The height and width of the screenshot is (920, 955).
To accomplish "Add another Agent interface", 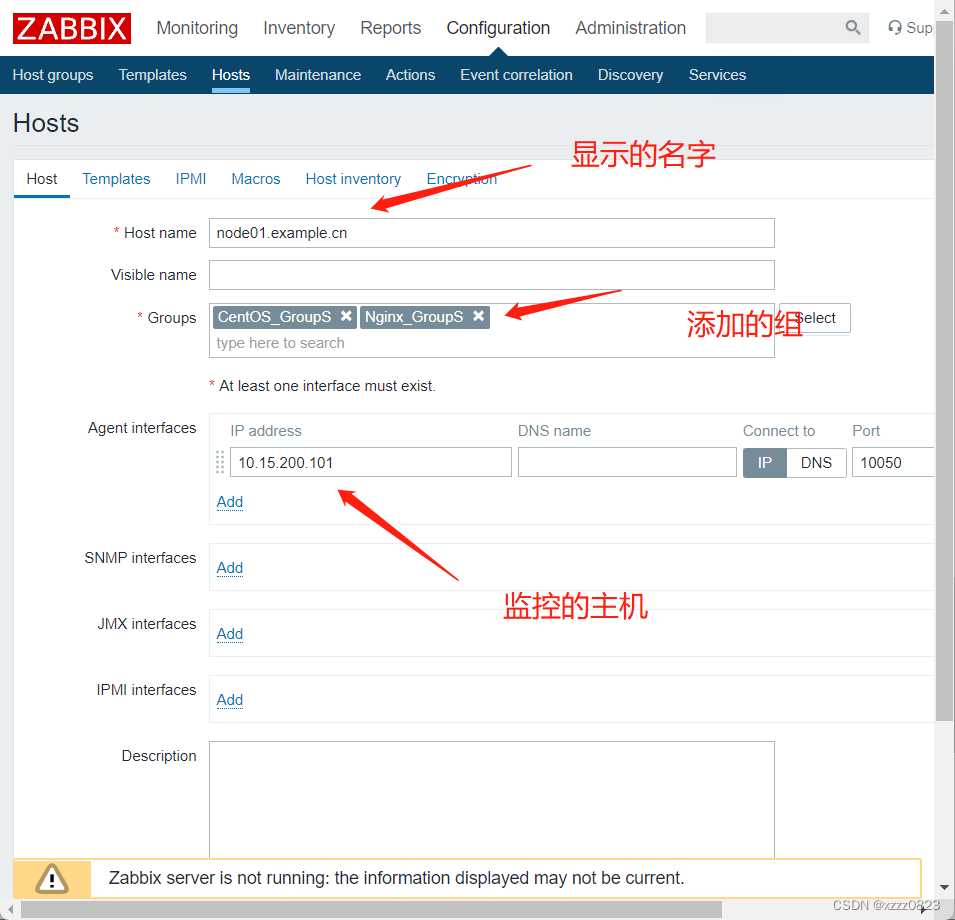I will point(230,502).
